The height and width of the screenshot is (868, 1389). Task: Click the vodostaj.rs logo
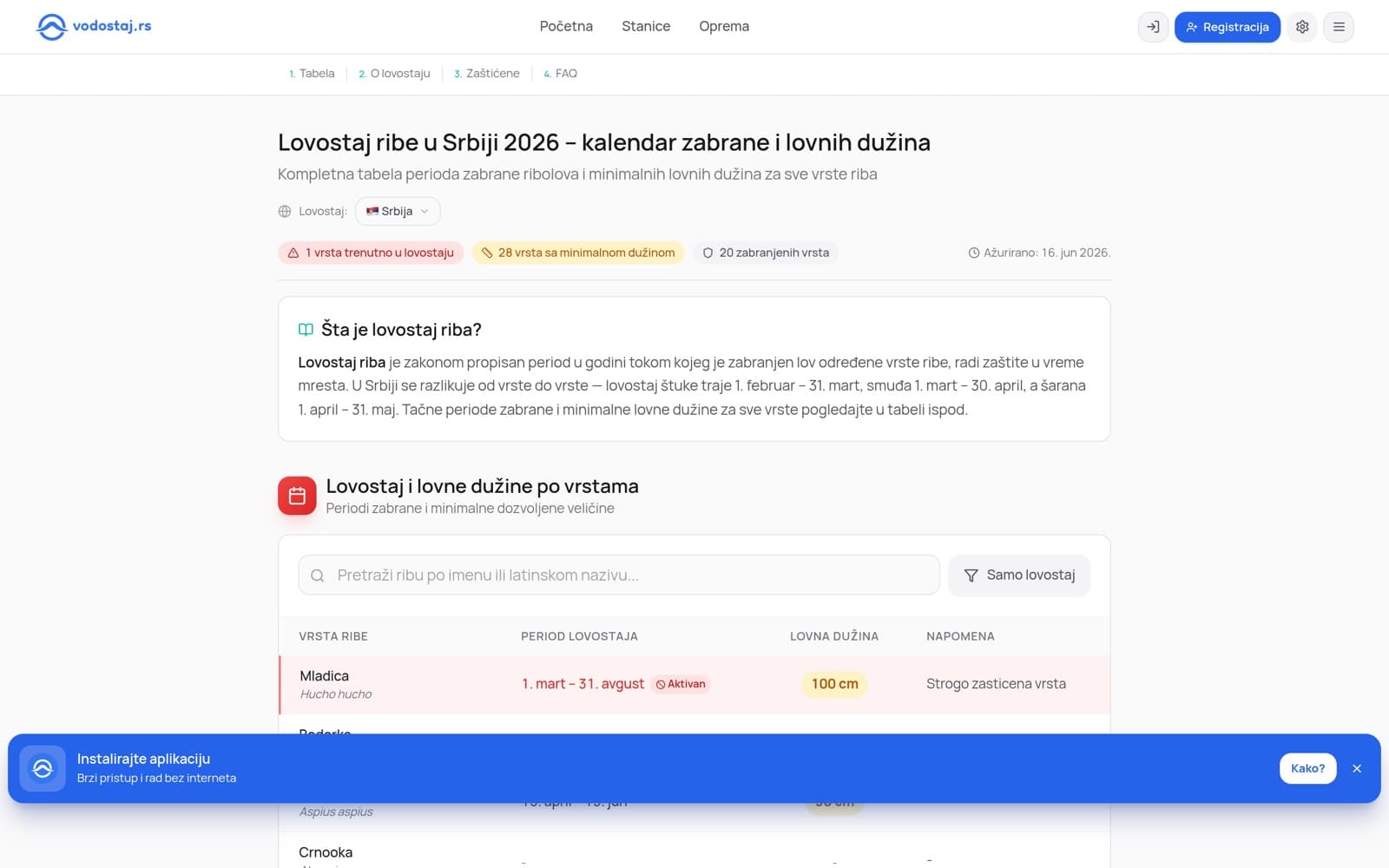tap(94, 27)
